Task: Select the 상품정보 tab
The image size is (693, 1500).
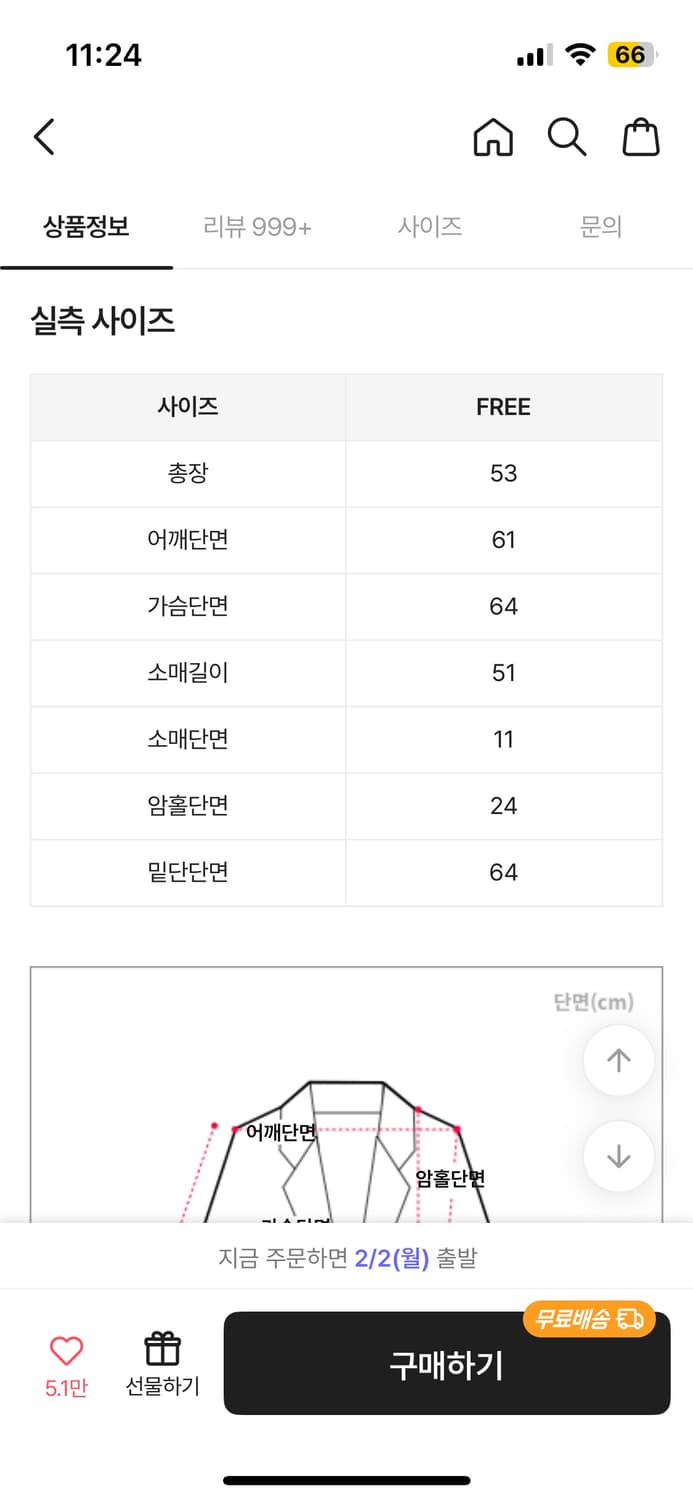Action: (85, 227)
